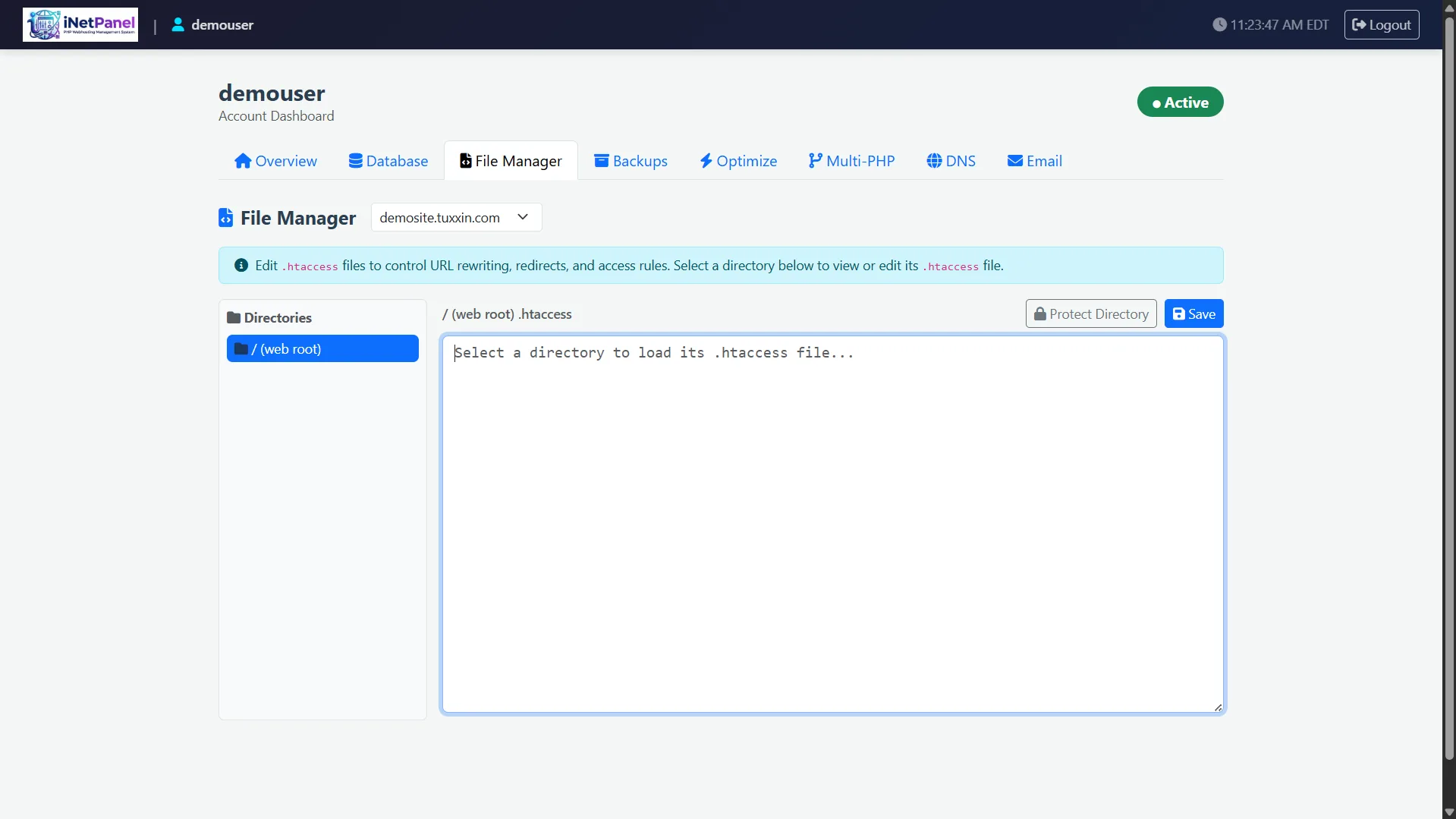Select the DNS globe icon

932,161
